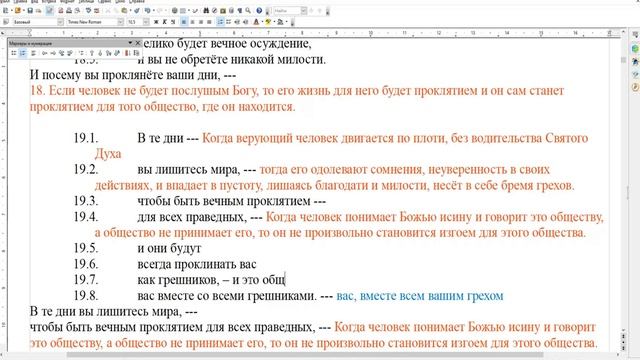Screen dimensions: 640x360
Task: Toggle Edit mode icon in standard toolbar
Action: tap(49, 11)
